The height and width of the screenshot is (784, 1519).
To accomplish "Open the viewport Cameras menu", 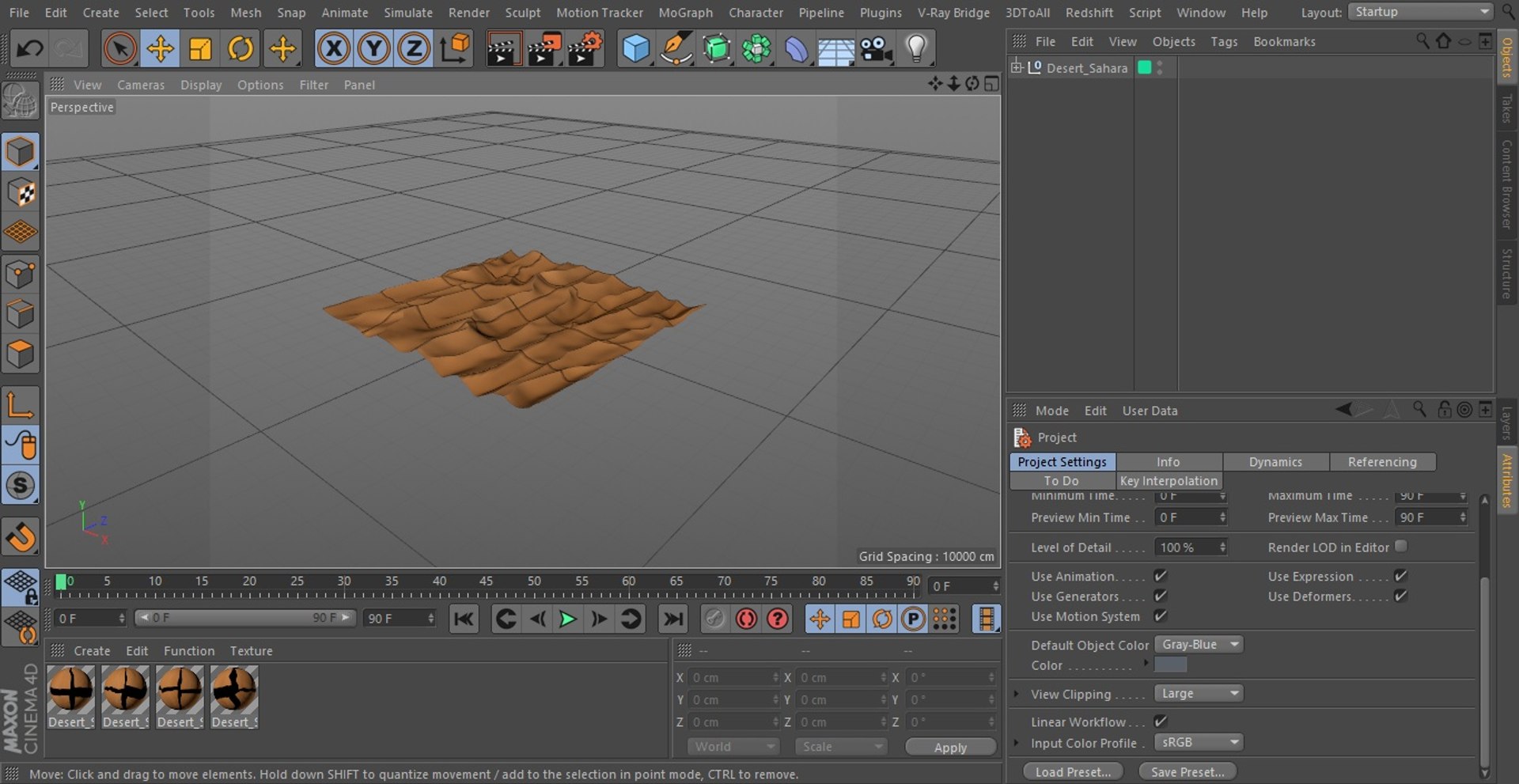I will [x=141, y=85].
